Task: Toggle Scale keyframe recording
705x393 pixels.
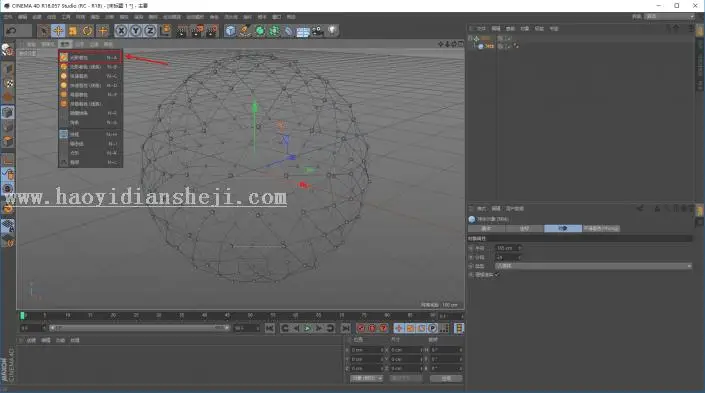Action: click(x=410, y=328)
